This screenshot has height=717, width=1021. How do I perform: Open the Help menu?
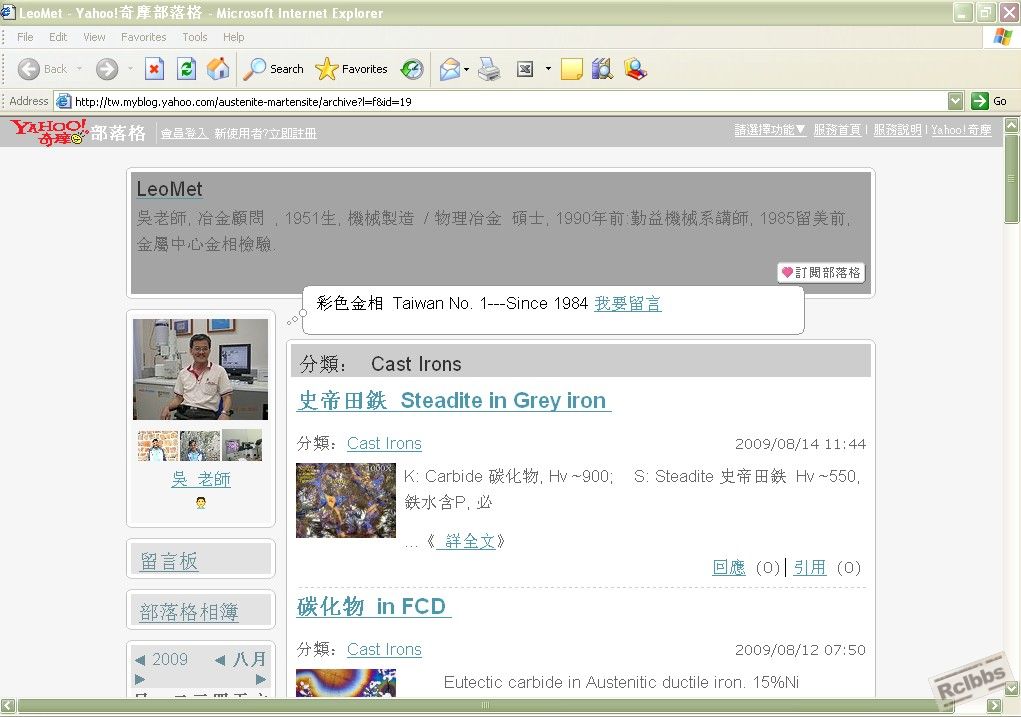233,37
